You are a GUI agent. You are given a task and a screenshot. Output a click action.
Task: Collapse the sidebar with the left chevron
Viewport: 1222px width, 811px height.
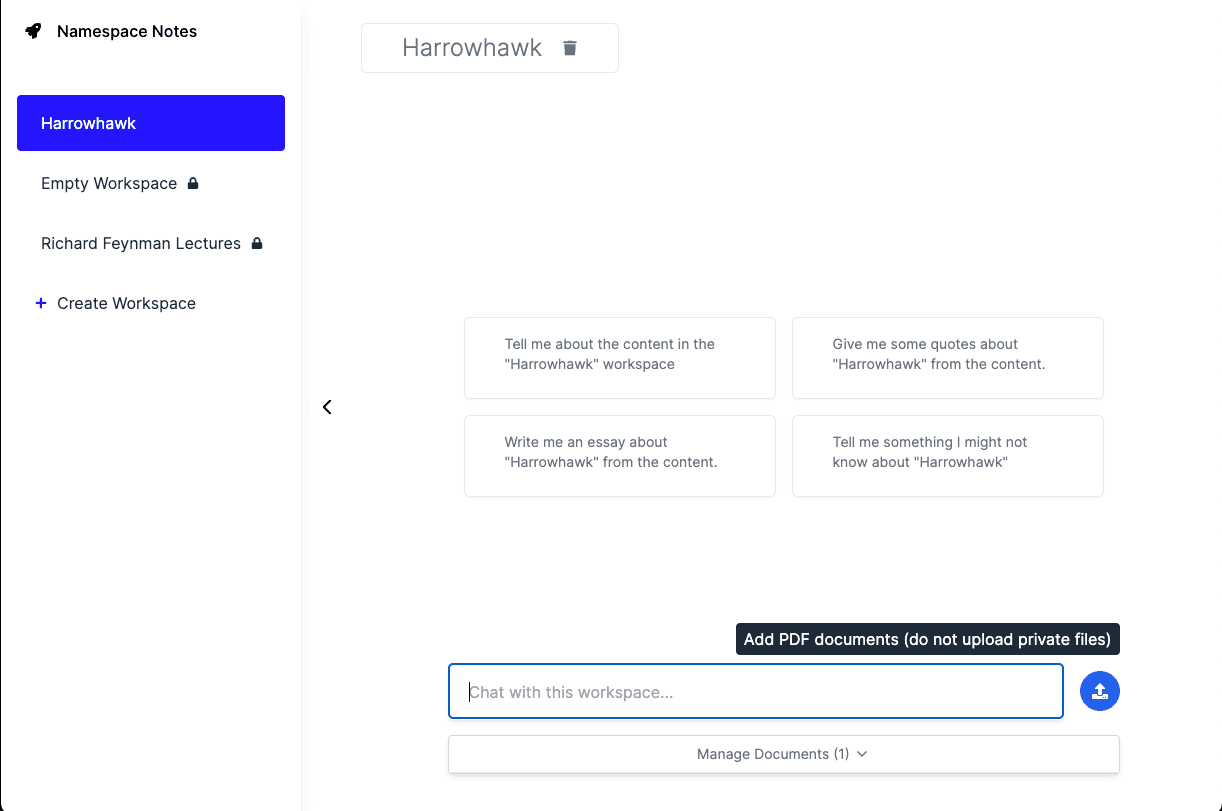pyautogui.click(x=327, y=407)
